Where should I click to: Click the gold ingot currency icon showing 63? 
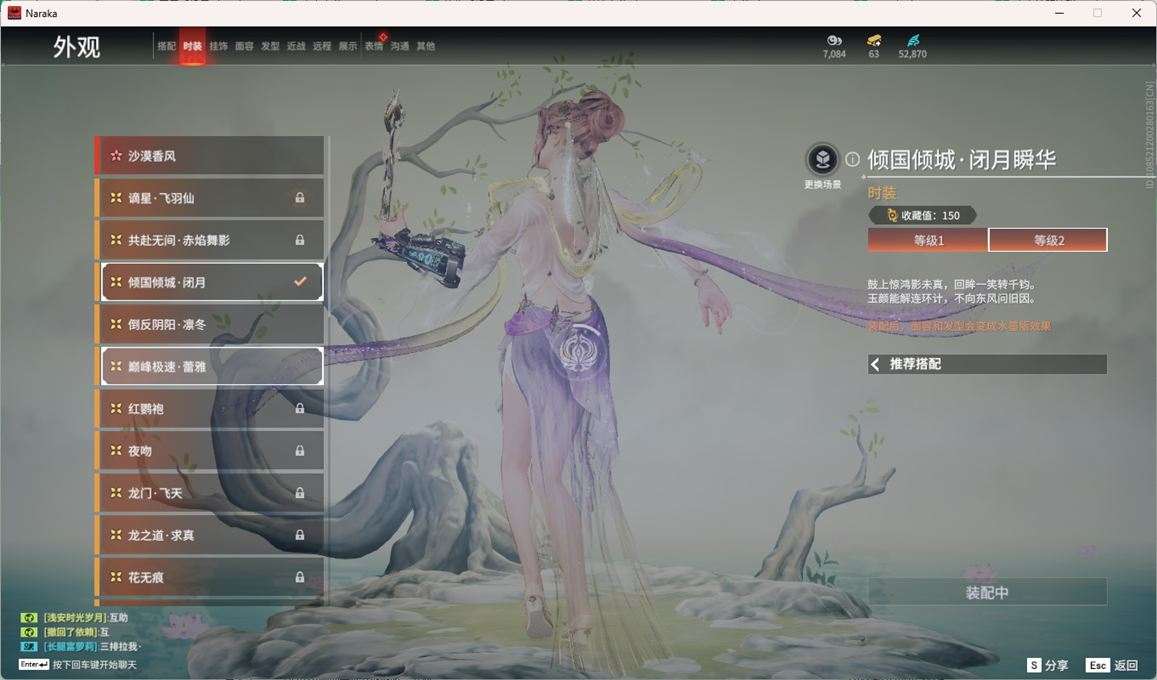872,41
